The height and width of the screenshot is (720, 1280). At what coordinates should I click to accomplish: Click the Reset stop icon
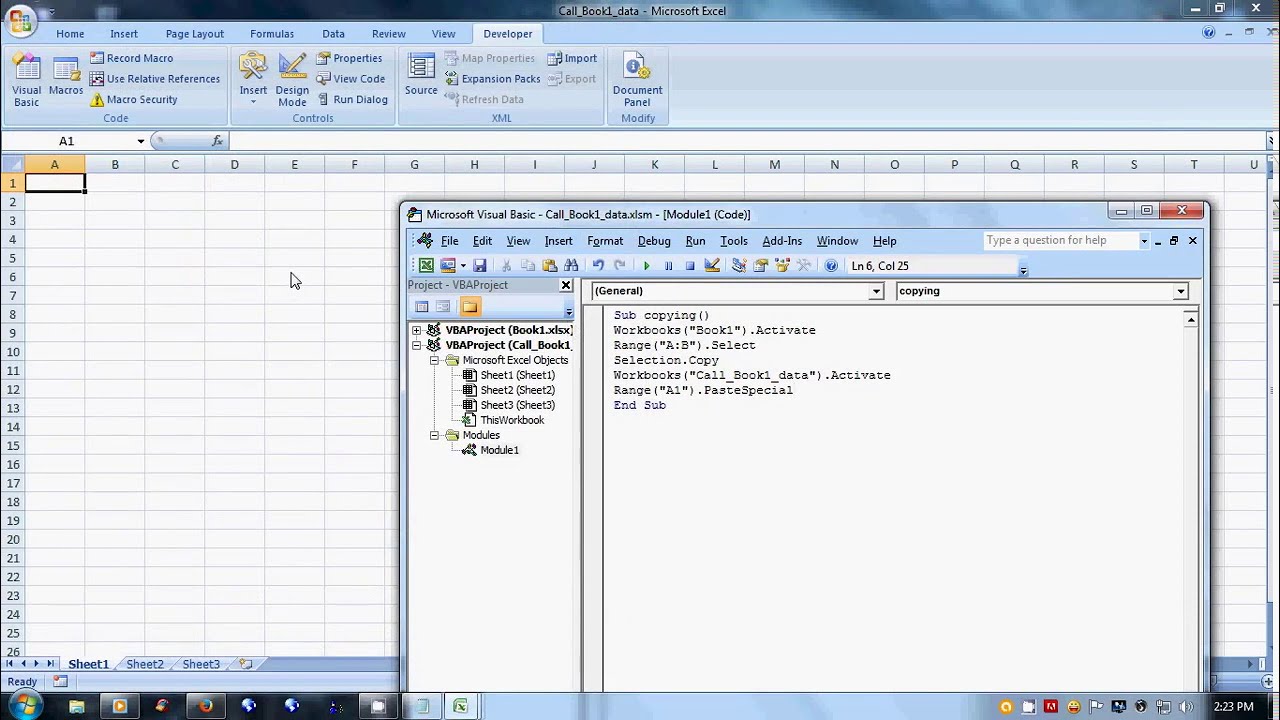click(690, 266)
